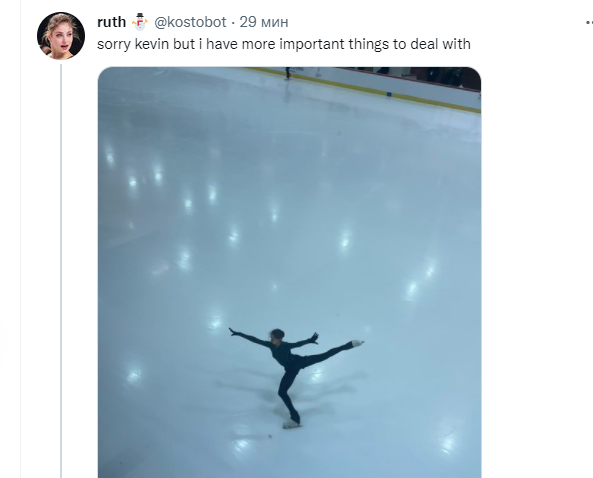Viewport: 593px width, 478px height.
Task: Open the tweet's more options dots
Action: click(589, 23)
